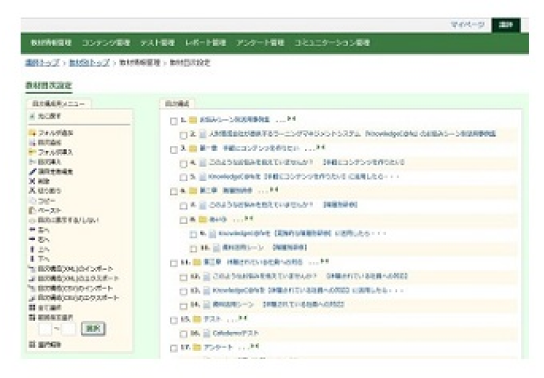
Task: Click the add contents entry icon below folder add
Action: 32,143
